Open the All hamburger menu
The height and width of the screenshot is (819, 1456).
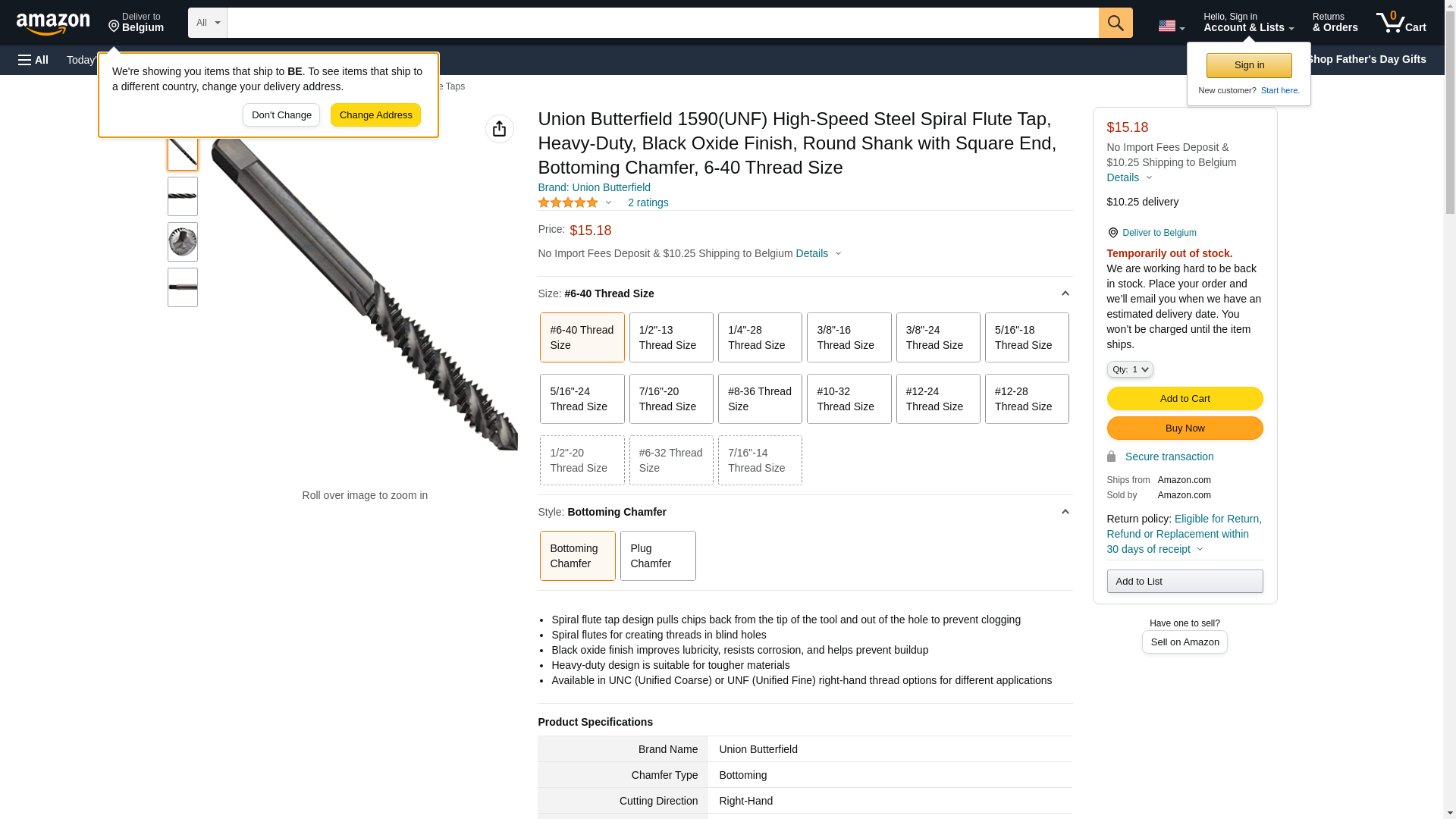coord(33,60)
